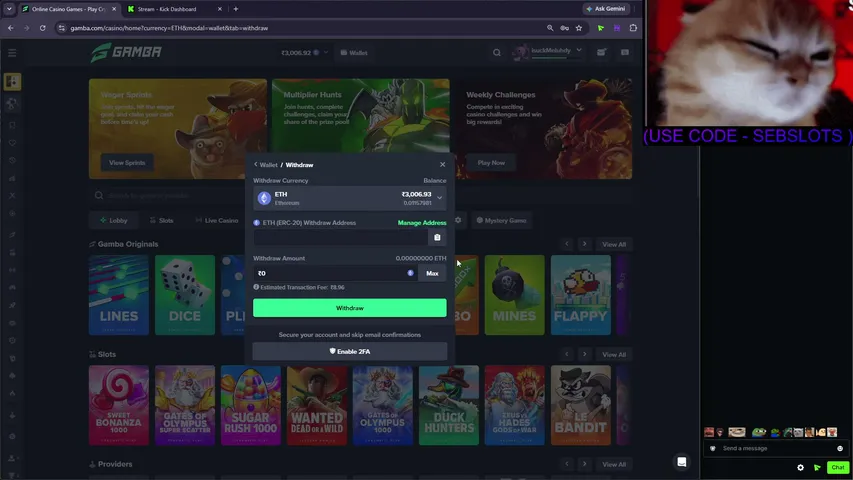
Task: Click the View Sprints button
Action: 127,163
